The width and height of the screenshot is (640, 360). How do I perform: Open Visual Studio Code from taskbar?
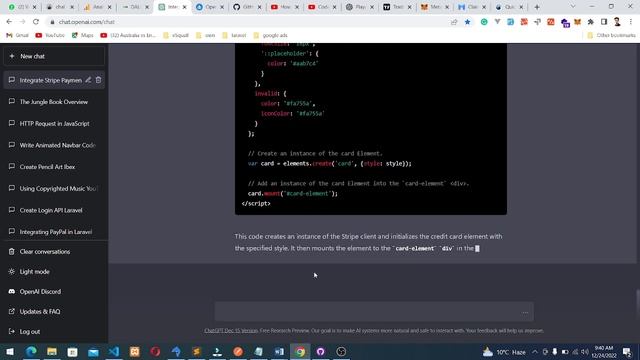pyautogui.click(x=114, y=351)
